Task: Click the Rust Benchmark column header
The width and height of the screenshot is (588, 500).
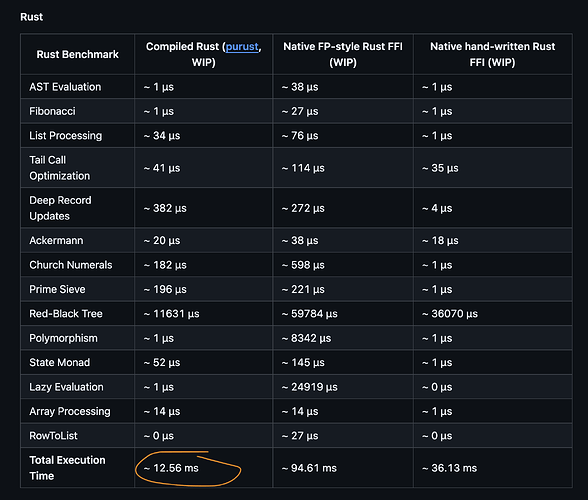Action: 78,54
